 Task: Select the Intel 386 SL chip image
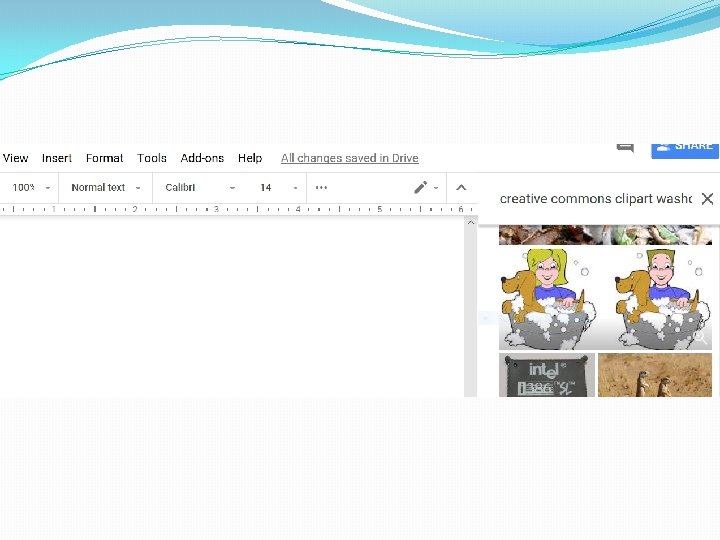[x=547, y=375]
